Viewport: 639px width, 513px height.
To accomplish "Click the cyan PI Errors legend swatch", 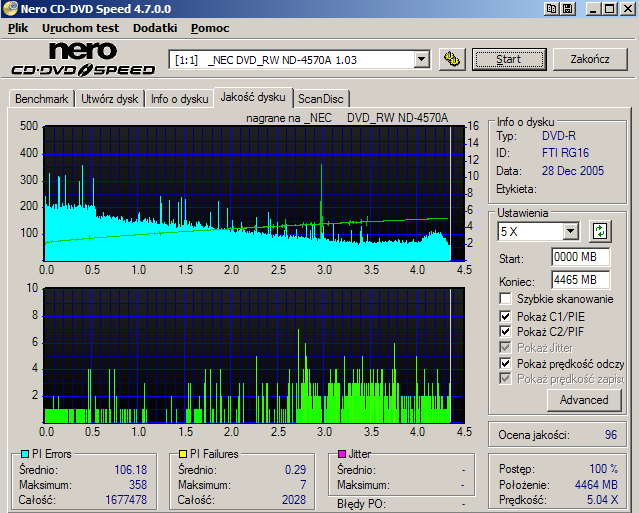I will click(25, 454).
